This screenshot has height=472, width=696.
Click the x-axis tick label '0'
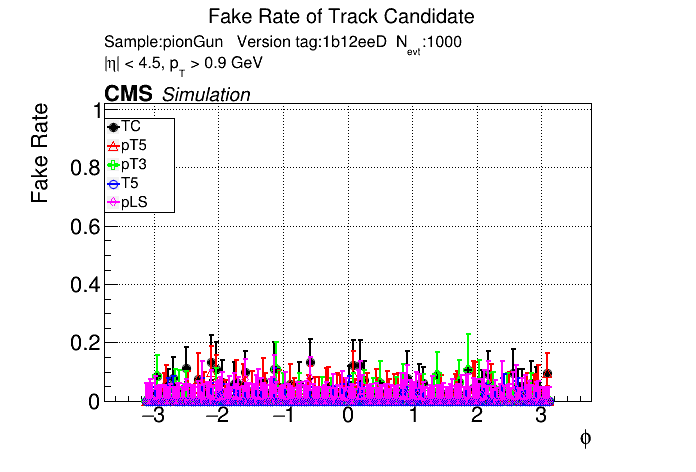[x=348, y=416]
